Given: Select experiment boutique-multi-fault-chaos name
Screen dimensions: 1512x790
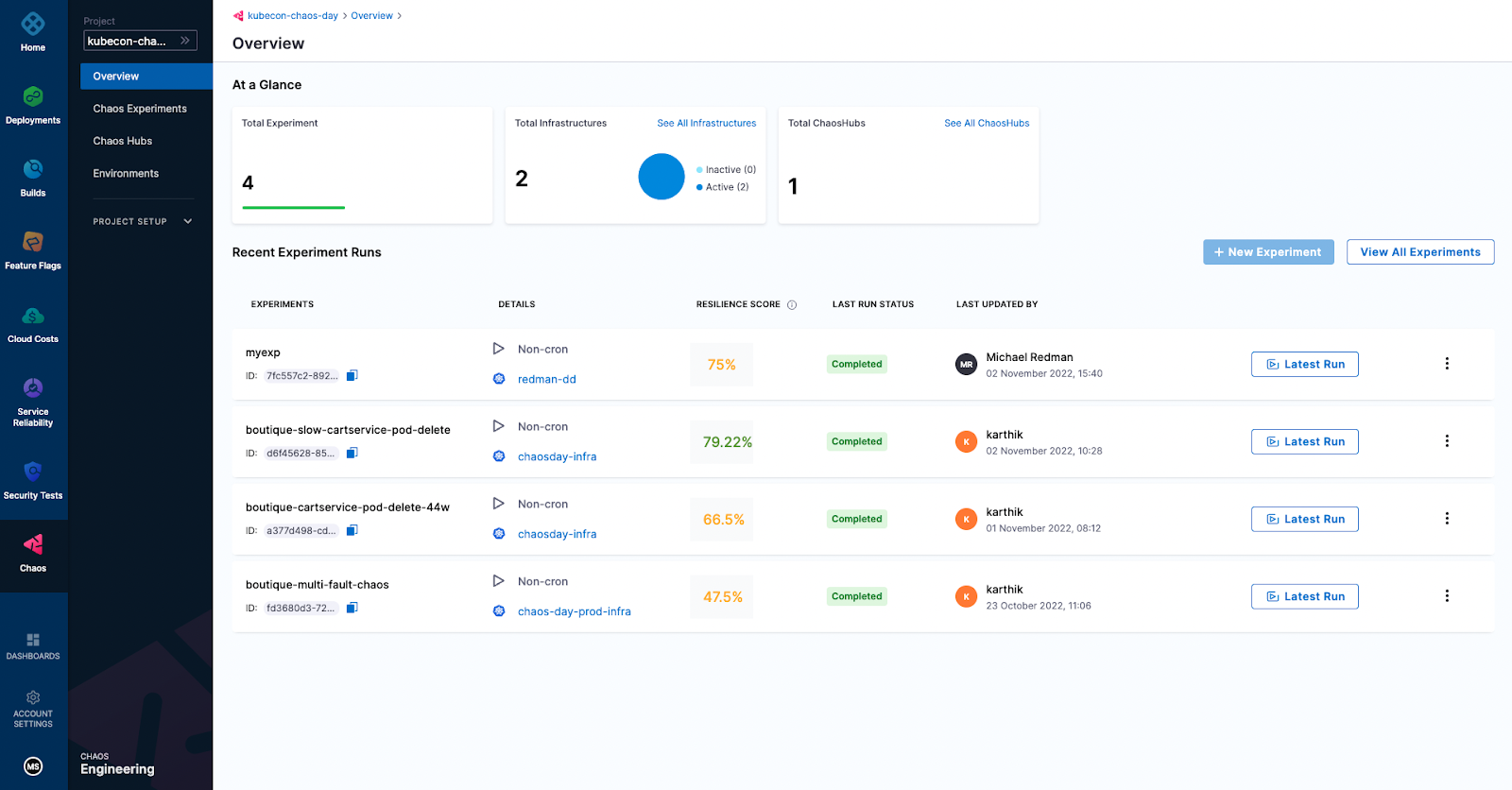Looking at the screenshot, I should pos(318,585).
